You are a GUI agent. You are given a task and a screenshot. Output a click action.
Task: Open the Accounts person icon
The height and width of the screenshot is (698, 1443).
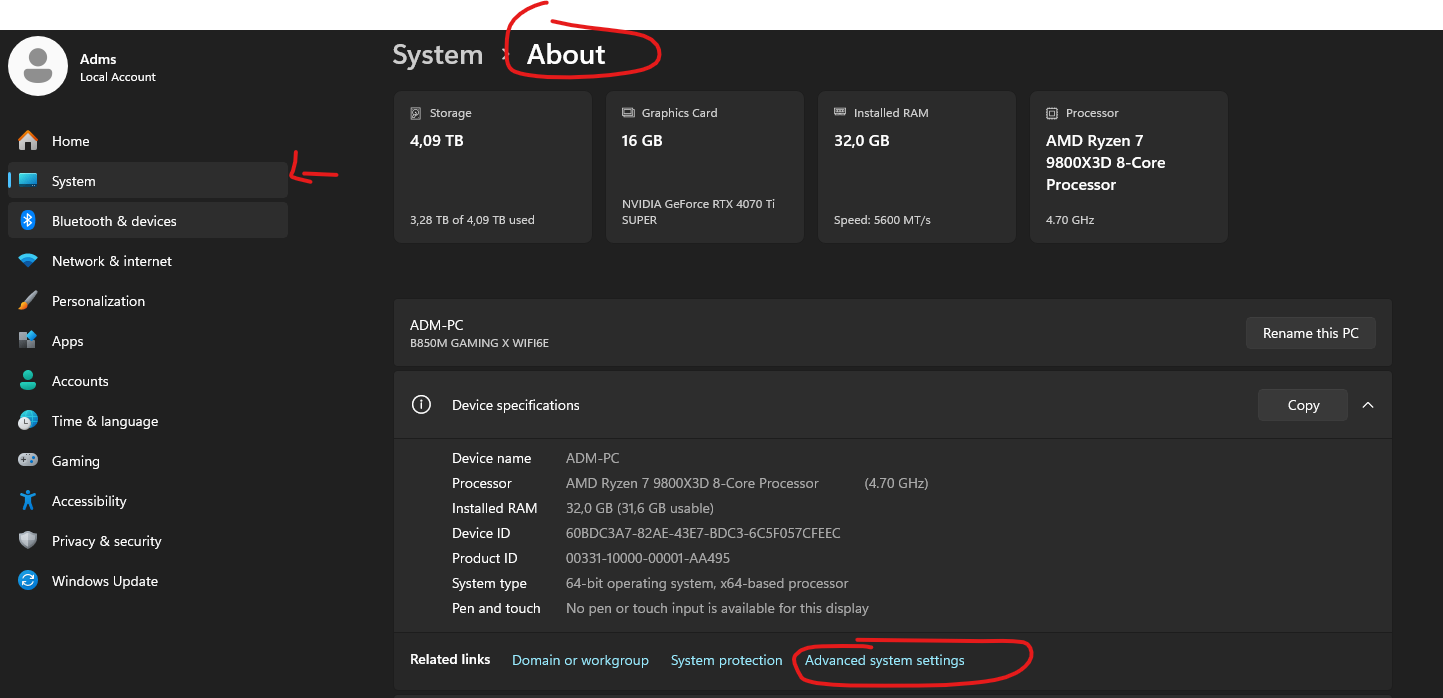coord(28,381)
